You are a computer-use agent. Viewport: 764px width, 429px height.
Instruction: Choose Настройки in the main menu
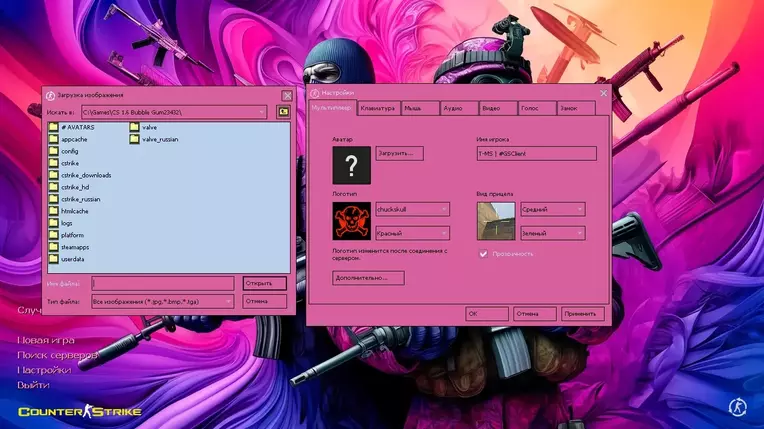(x=44, y=370)
